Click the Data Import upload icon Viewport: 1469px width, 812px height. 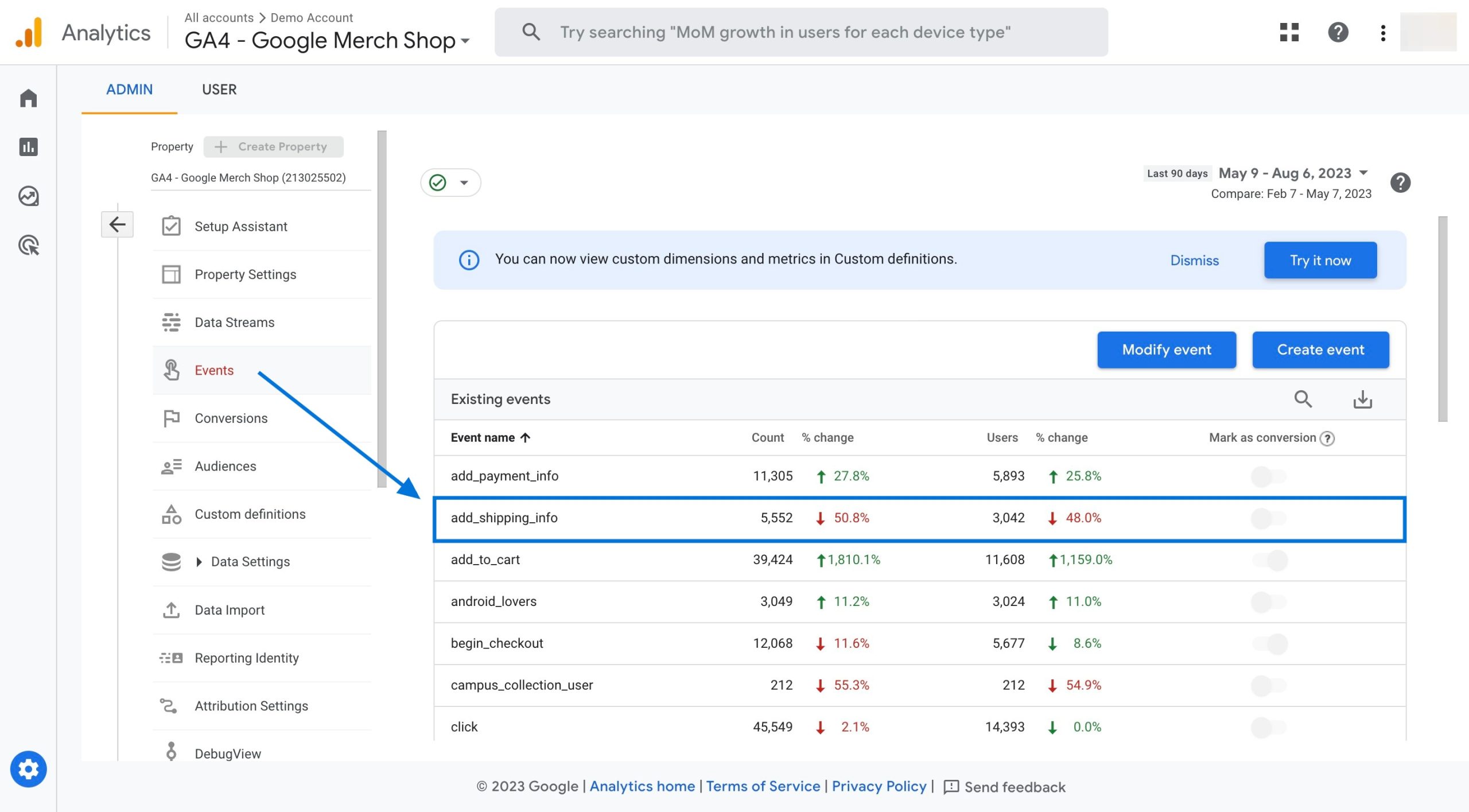[171, 610]
